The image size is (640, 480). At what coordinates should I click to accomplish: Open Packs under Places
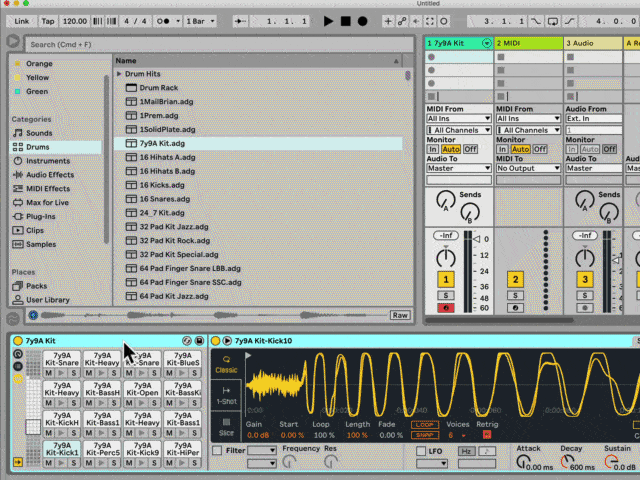[x=36, y=286]
